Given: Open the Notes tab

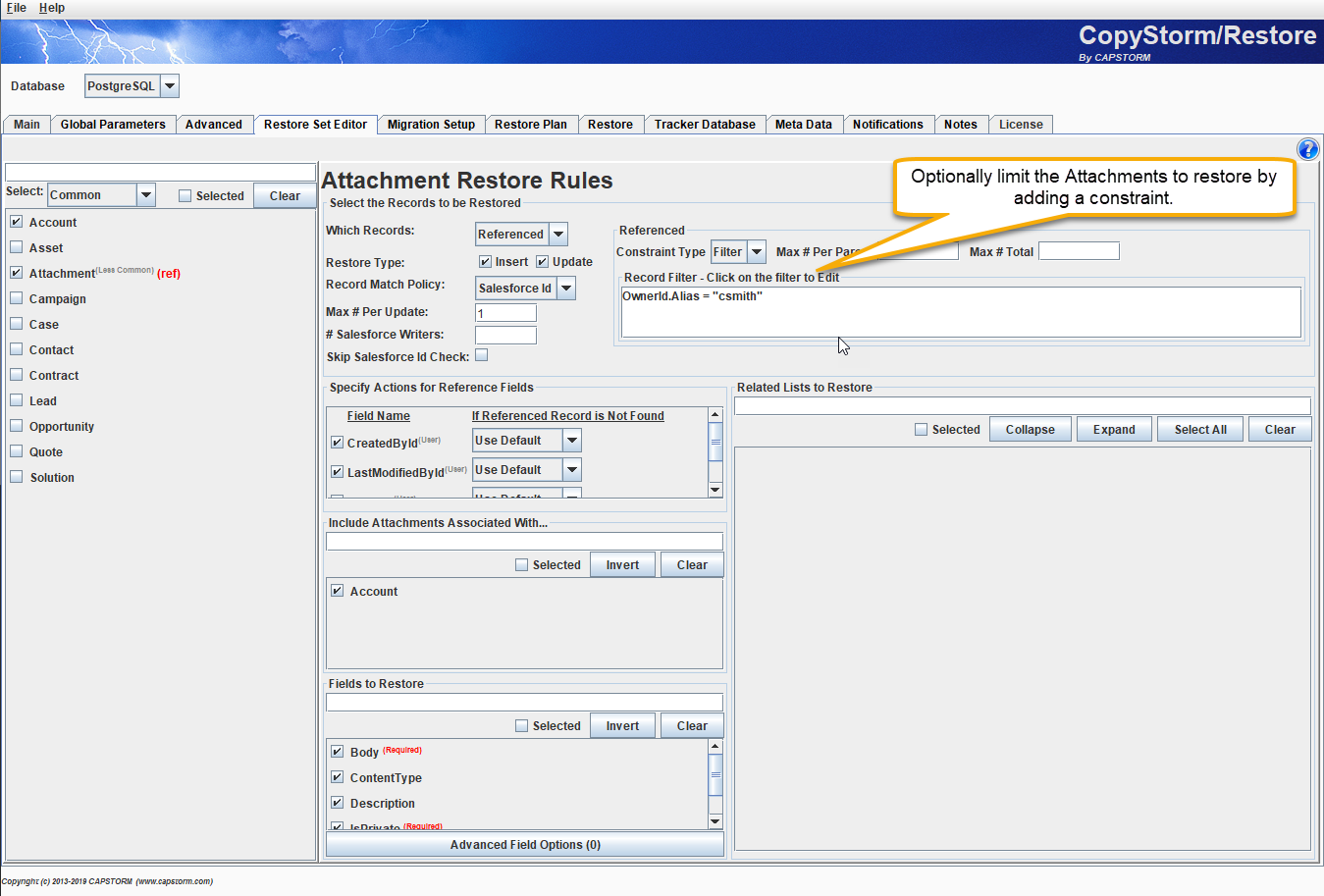Looking at the screenshot, I should point(960,125).
